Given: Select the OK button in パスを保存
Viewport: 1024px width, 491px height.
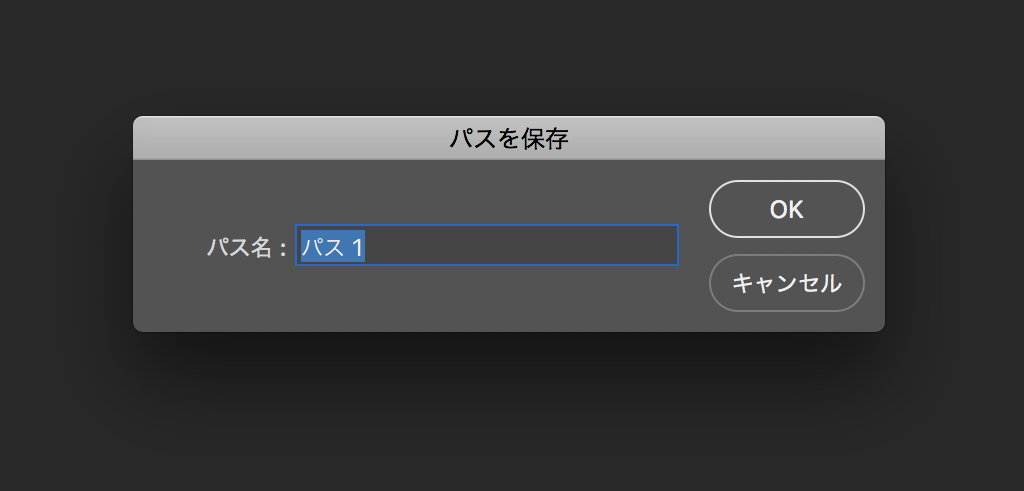Looking at the screenshot, I should click(x=786, y=209).
